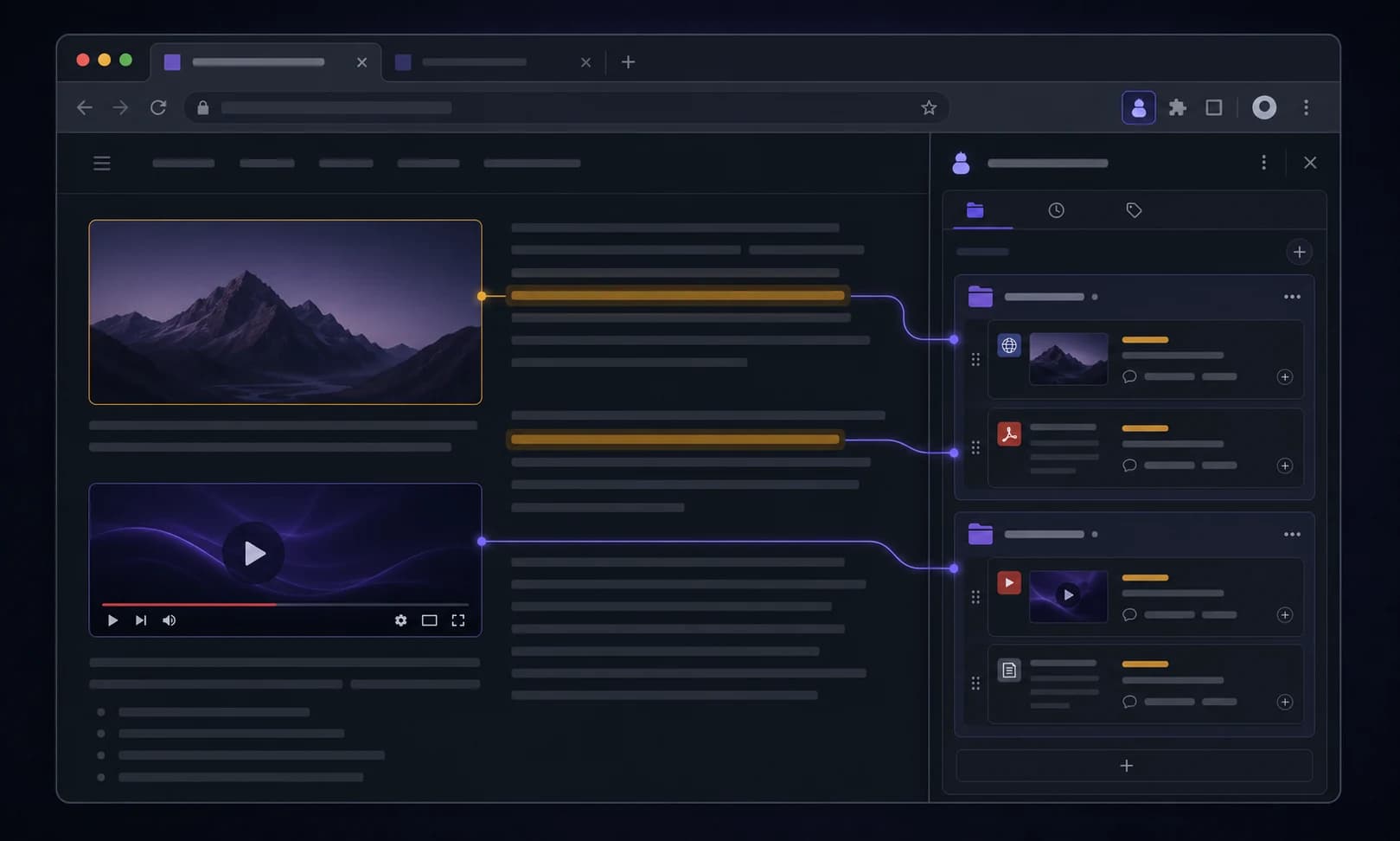Click the first highlighted text line
1400x841 pixels.
678,296
